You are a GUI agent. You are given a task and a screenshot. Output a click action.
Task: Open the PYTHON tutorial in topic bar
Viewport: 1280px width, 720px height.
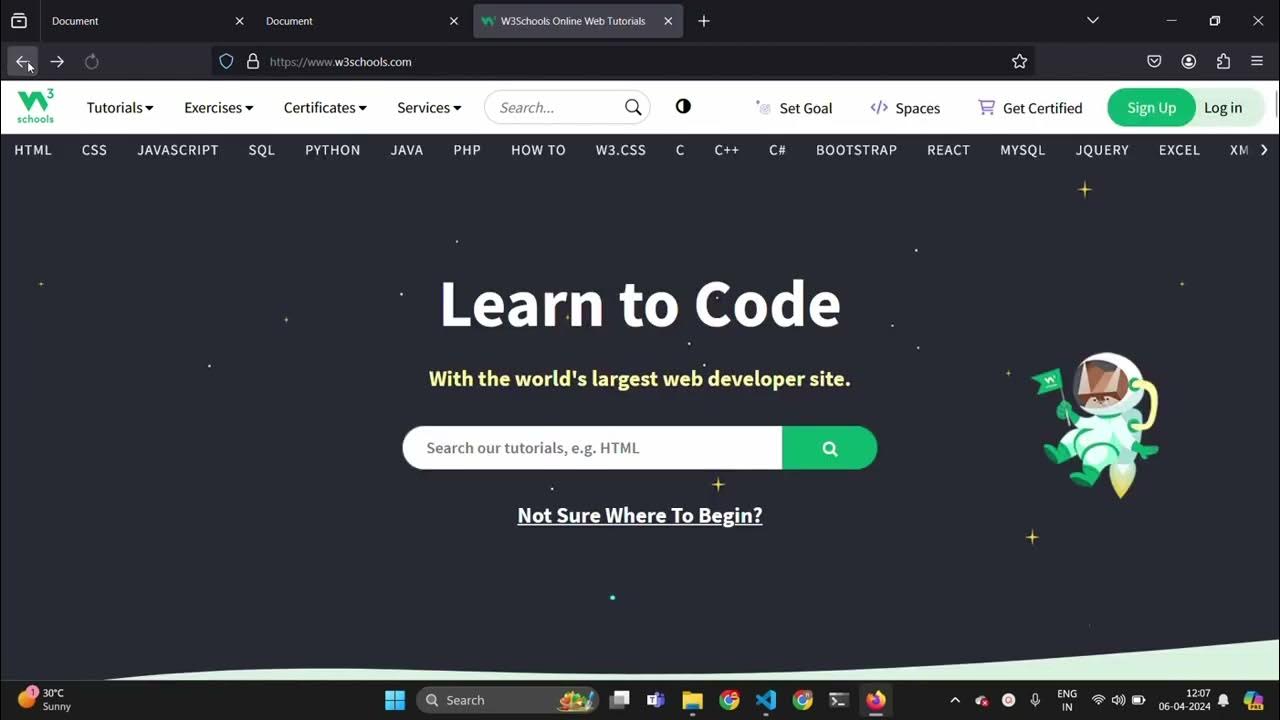point(333,150)
